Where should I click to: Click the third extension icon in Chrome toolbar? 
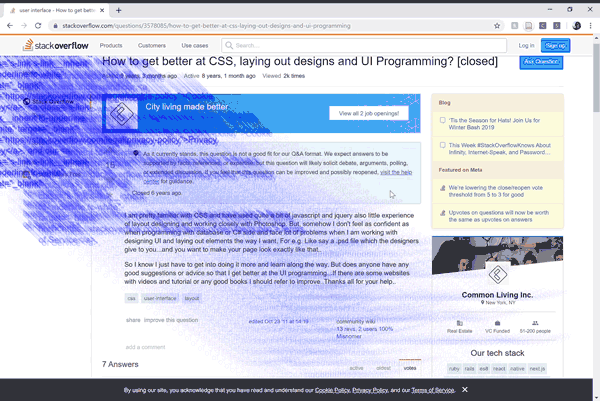pos(543,26)
